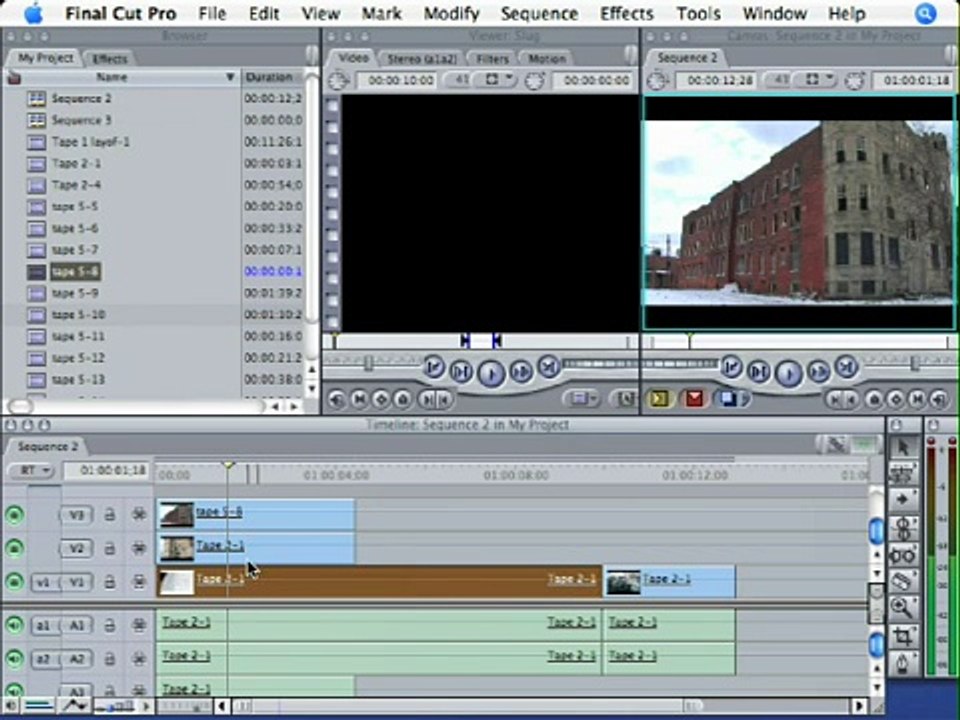This screenshot has height=720, width=960.
Task: Toggle linked selection button in Timeline
Action: point(836,445)
